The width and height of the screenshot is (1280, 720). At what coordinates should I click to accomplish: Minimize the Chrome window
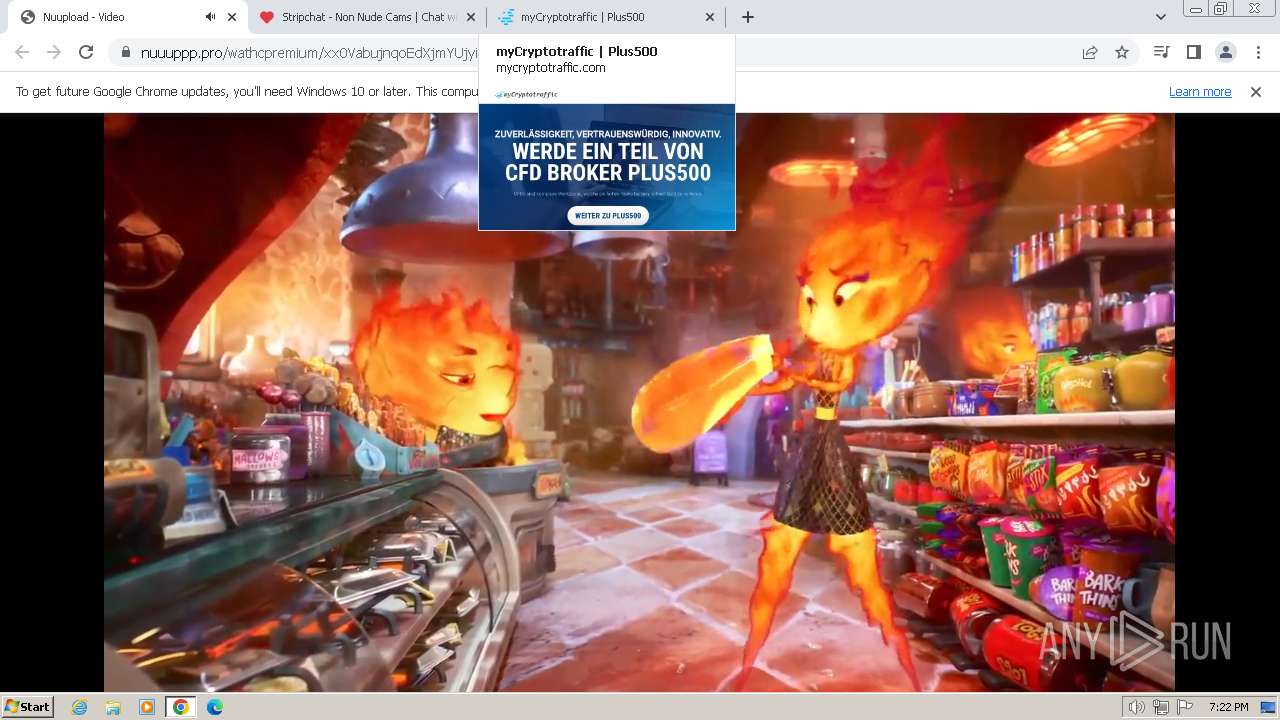pos(1196,9)
